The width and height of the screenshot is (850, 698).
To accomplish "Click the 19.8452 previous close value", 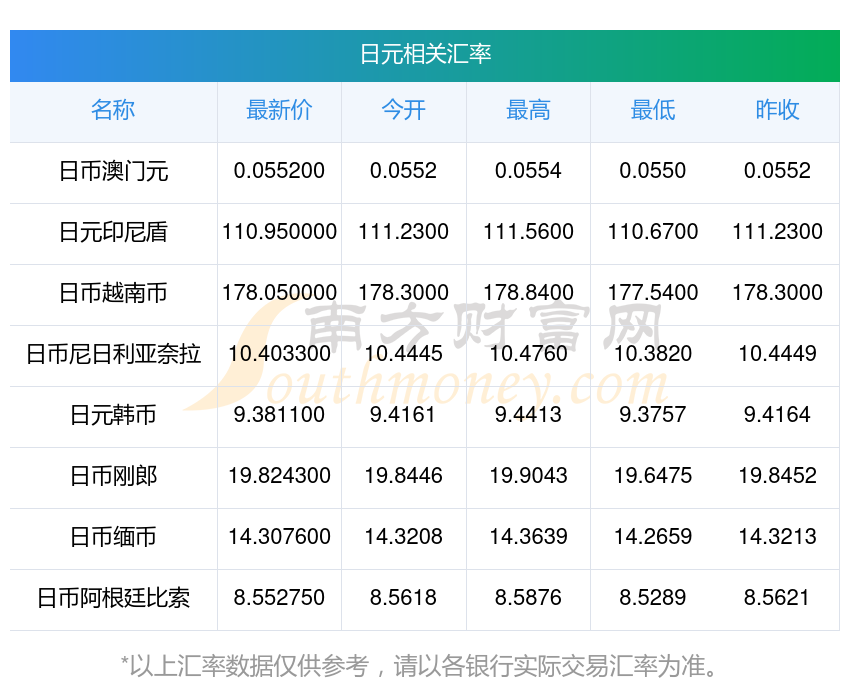I will click(x=777, y=476).
